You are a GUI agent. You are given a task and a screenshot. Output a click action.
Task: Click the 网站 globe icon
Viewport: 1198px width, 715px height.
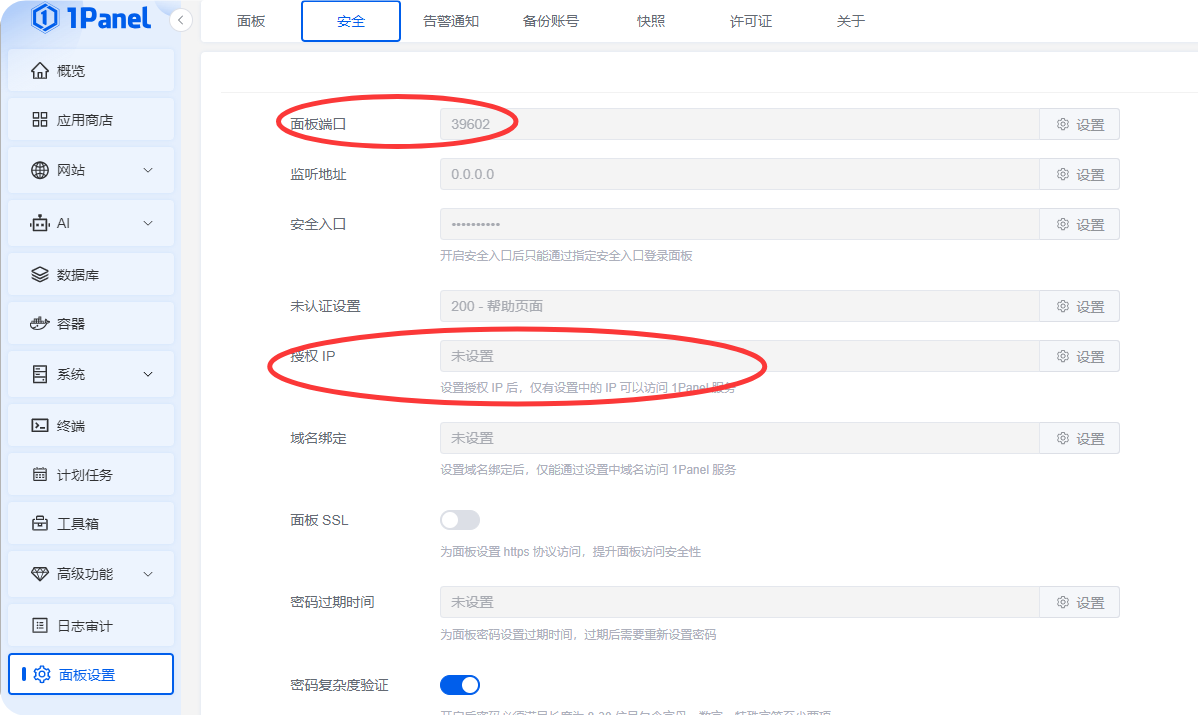[40, 170]
